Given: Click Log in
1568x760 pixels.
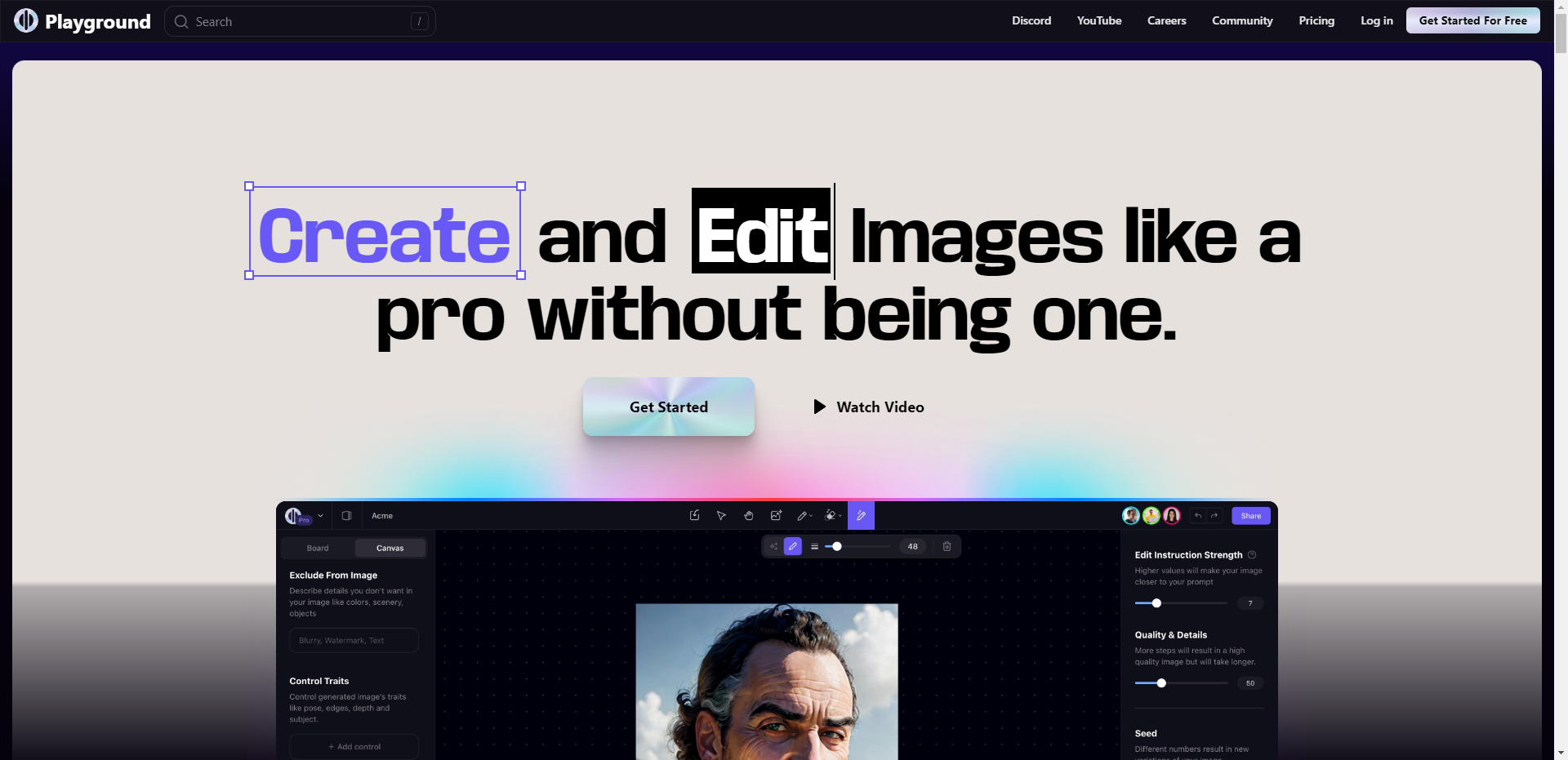Looking at the screenshot, I should [1377, 20].
